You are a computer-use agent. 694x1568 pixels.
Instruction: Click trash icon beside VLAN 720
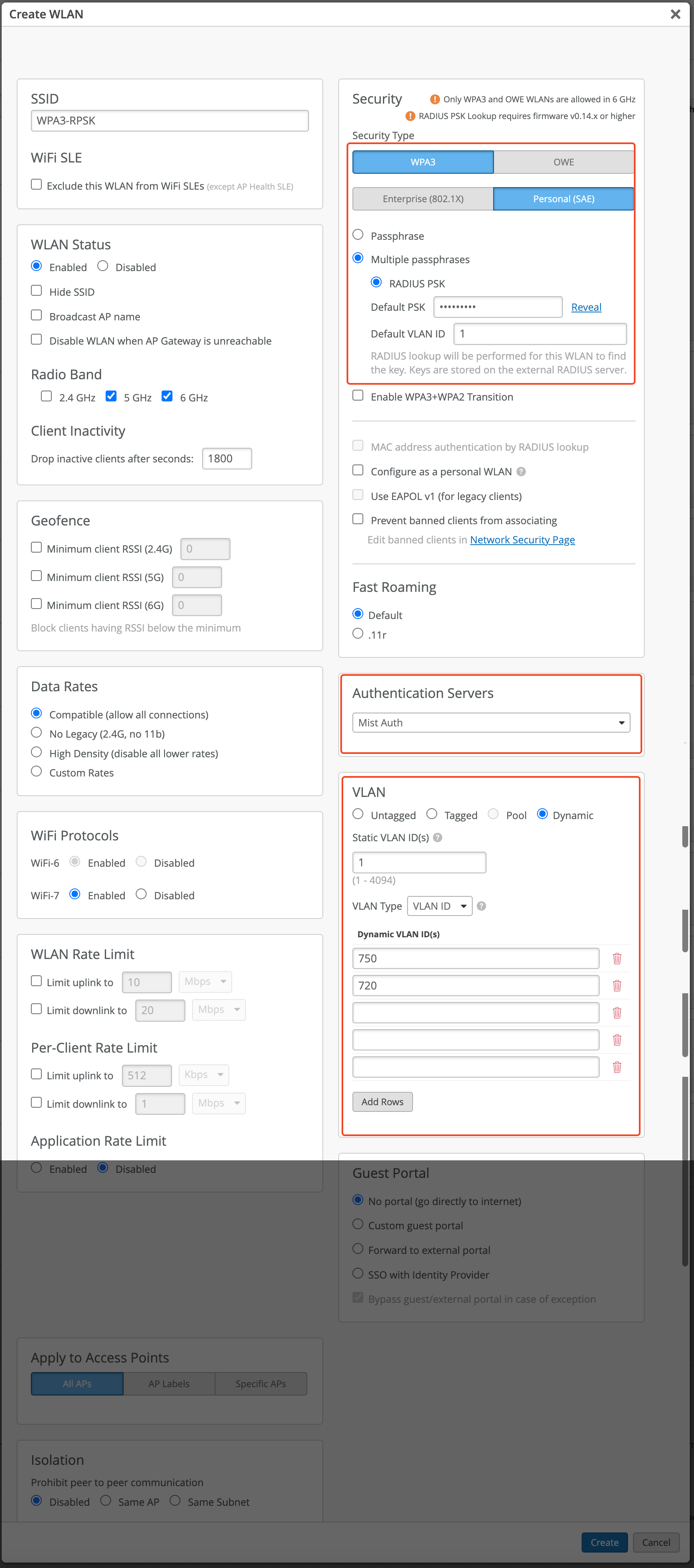click(617, 985)
